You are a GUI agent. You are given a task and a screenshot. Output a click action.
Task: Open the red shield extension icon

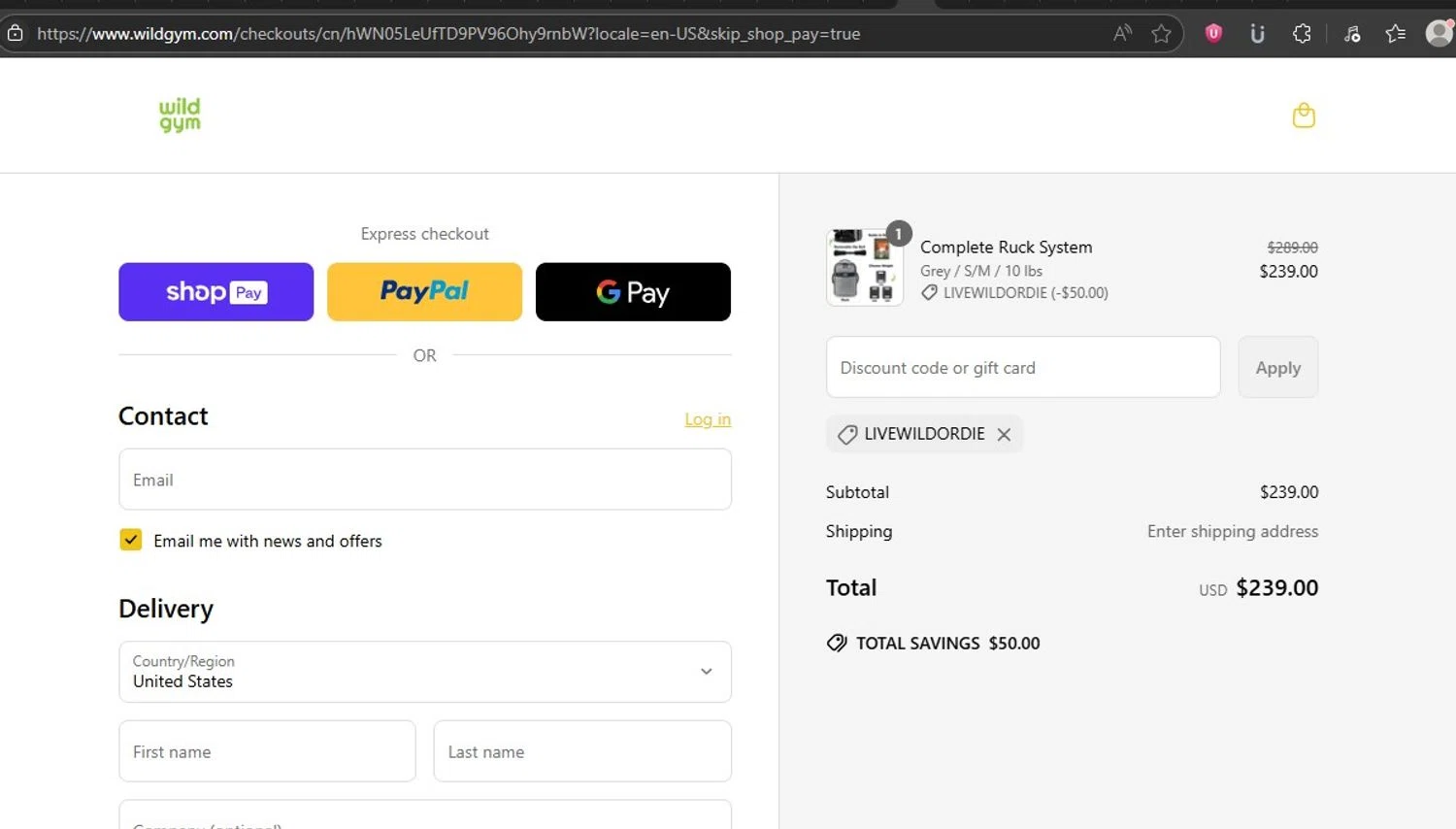tap(1213, 33)
